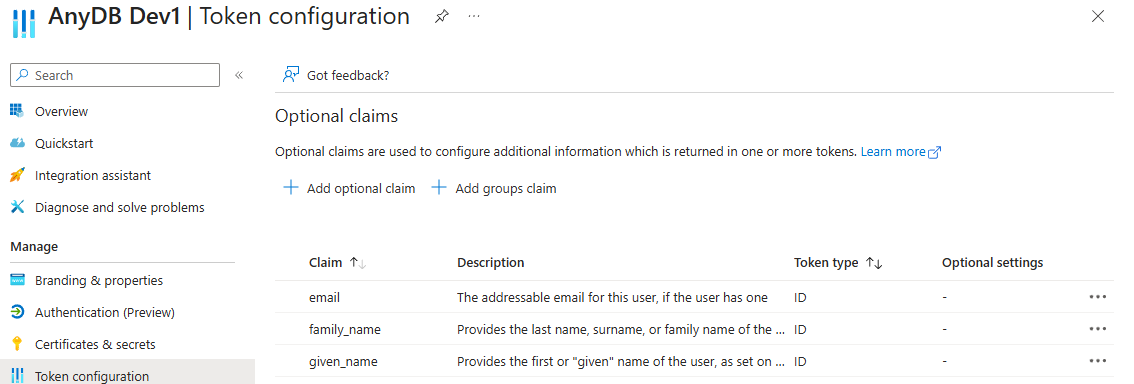Close the Token configuration blade
1134x384 pixels.
pos(1097,17)
